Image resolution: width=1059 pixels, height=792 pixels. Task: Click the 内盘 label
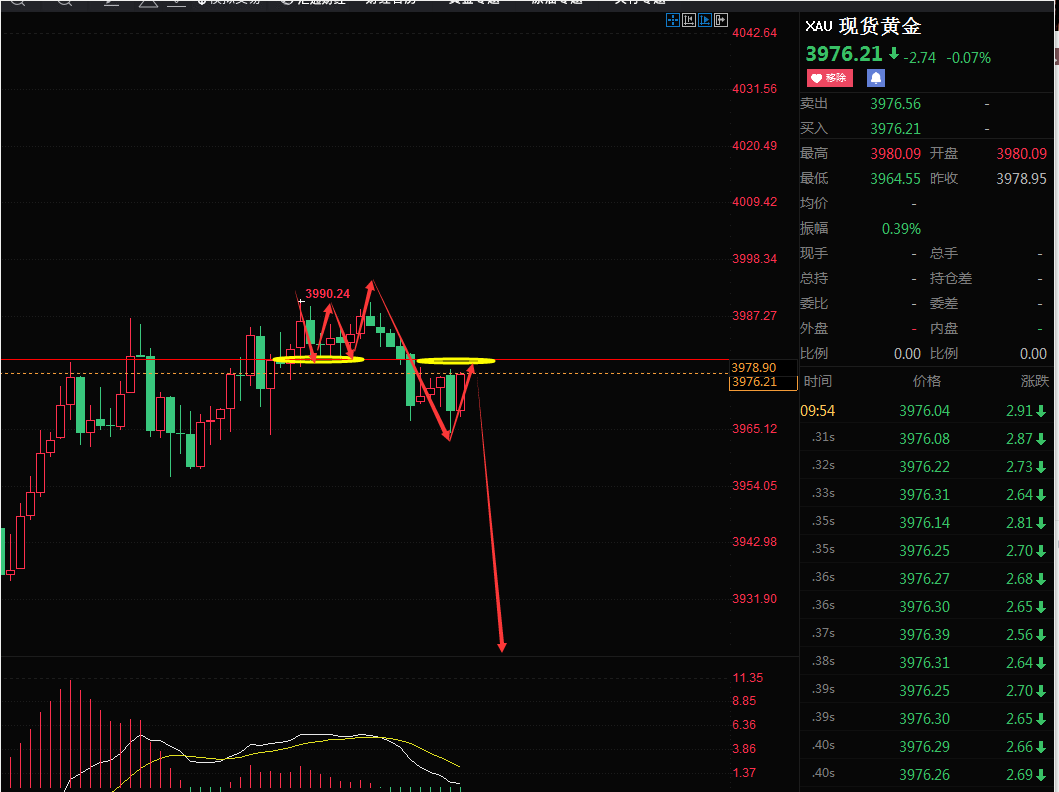pos(944,328)
